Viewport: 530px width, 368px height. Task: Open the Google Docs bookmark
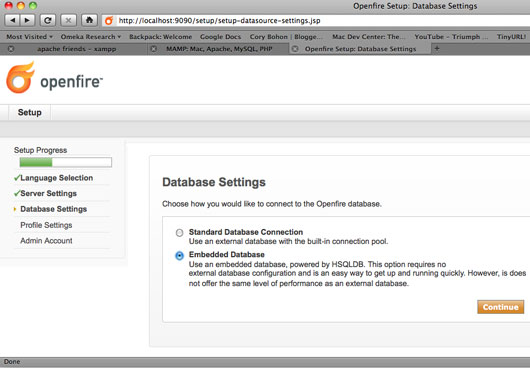tap(220, 36)
